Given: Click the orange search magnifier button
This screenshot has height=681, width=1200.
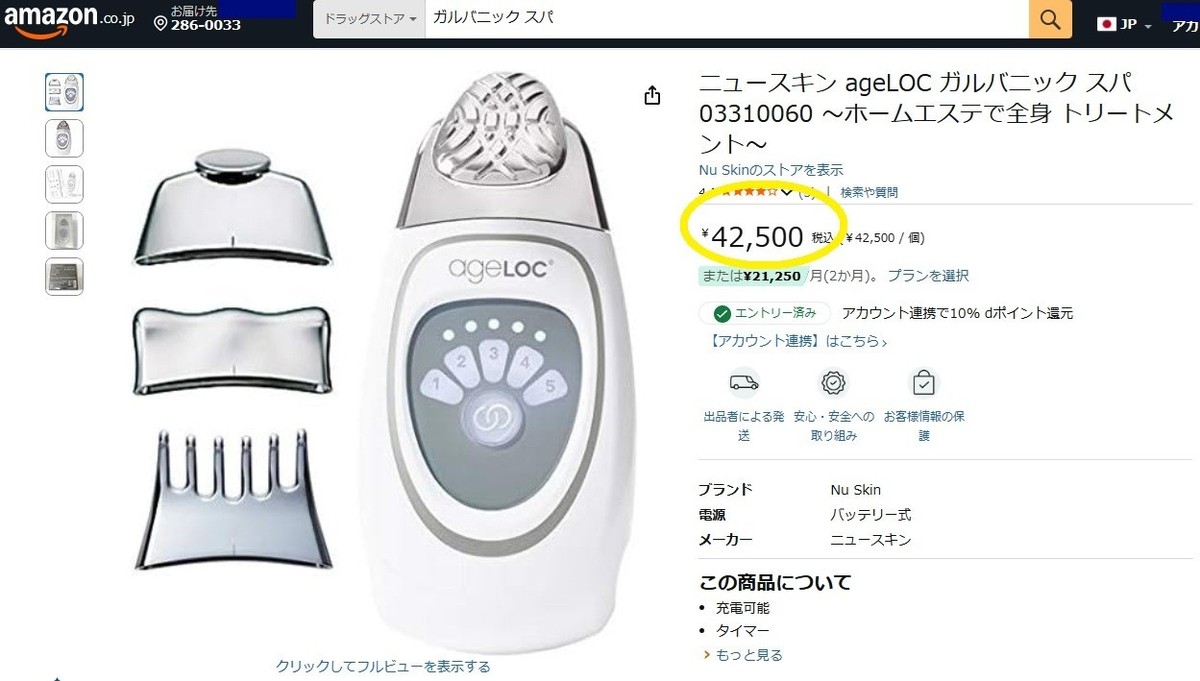Looking at the screenshot, I should tap(1050, 19).
